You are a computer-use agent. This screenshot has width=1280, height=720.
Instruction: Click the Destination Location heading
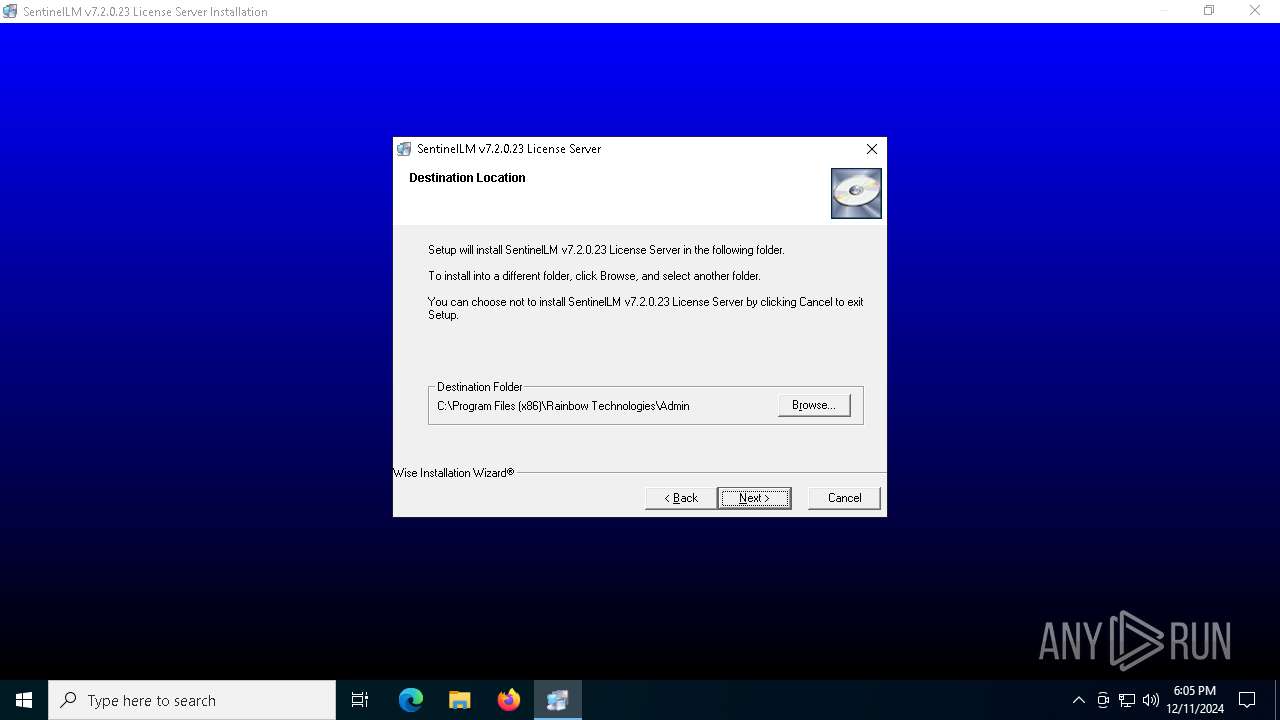(x=467, y=178)
